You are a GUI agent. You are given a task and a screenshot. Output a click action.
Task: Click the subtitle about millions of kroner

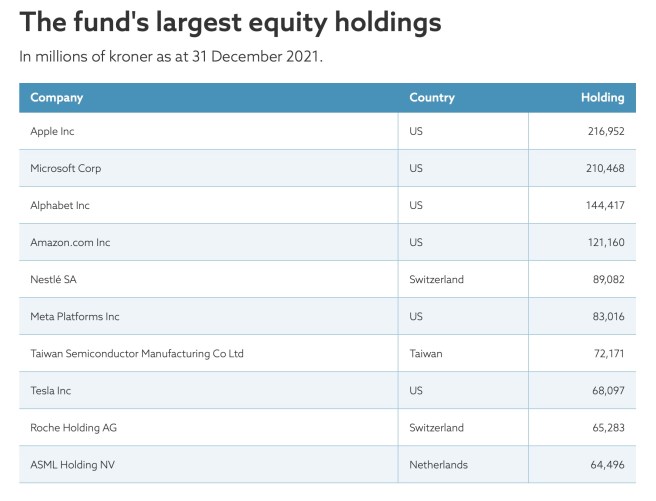coord(171,55)
